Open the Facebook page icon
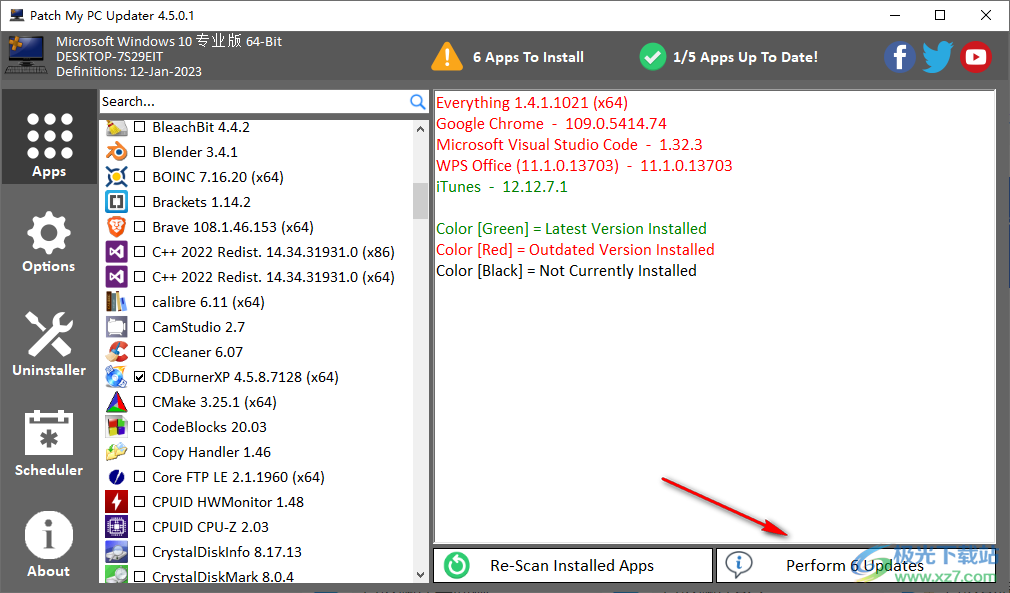Image resolution: width=1010 pixels, height=593 pixels. click(899, 57)
